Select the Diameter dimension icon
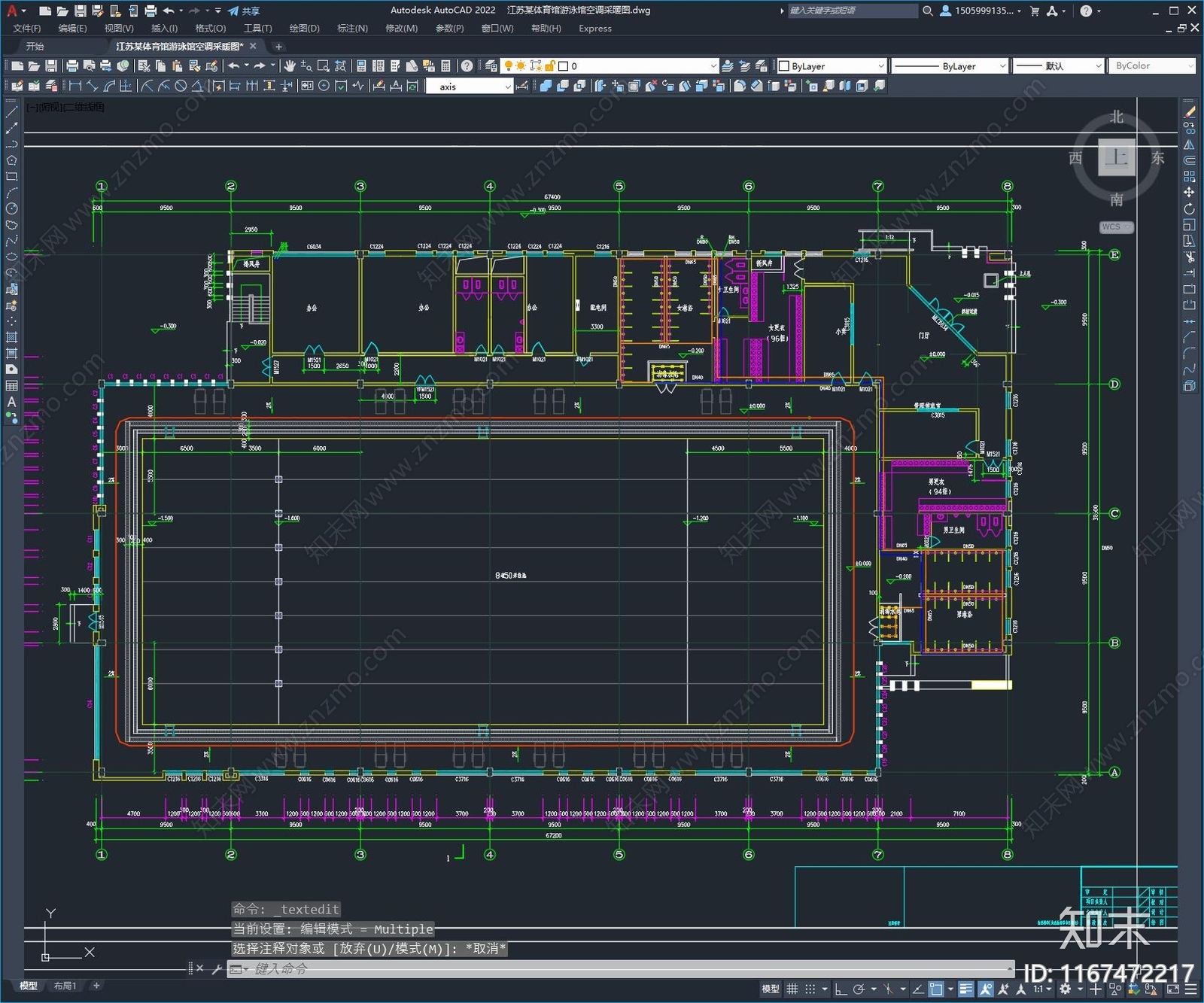1204x1003 pixels. [x=181, y=87]
